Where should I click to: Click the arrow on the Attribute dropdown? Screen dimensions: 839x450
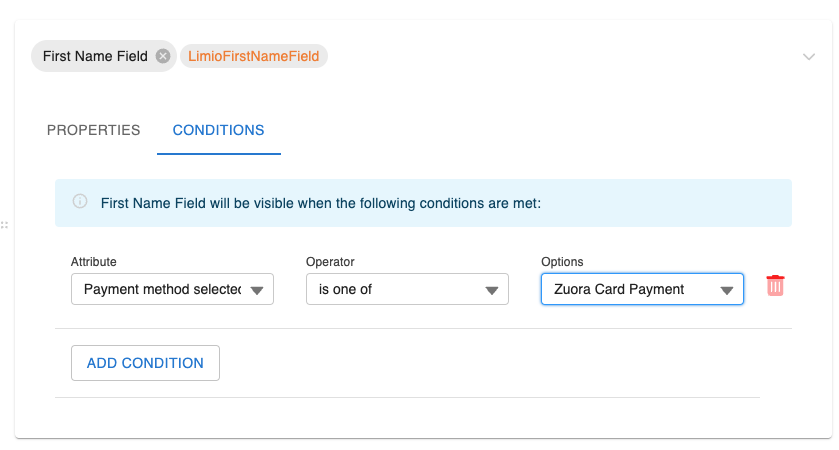257,291
